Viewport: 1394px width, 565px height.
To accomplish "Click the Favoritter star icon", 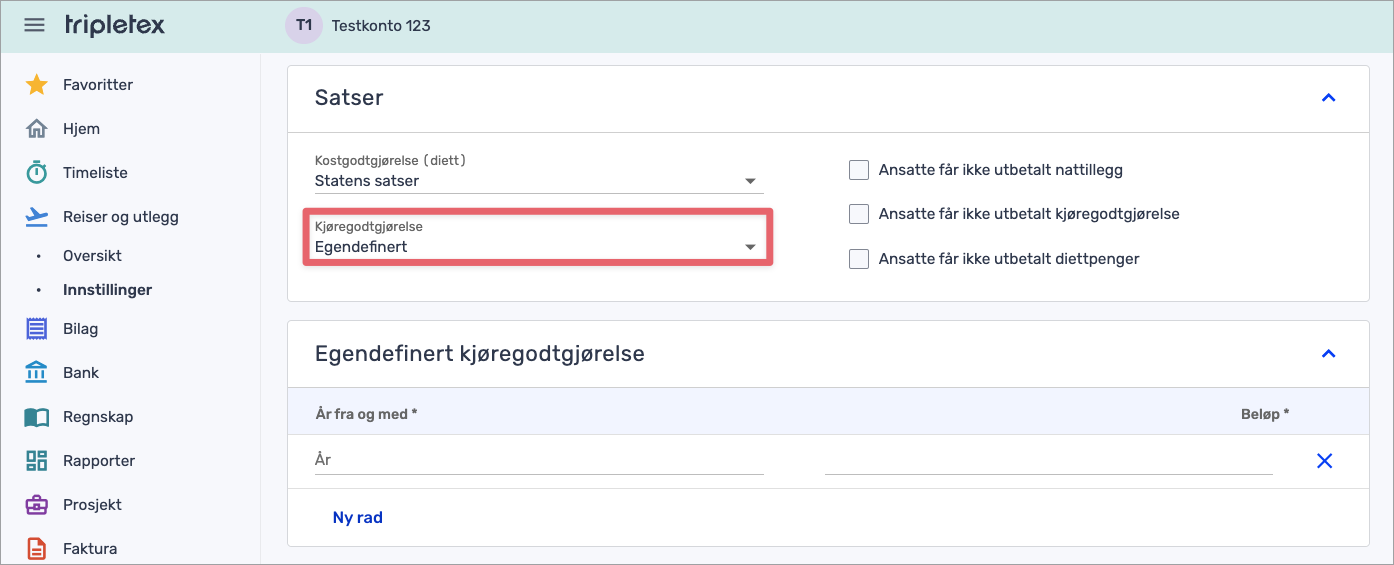I will 37,85.
